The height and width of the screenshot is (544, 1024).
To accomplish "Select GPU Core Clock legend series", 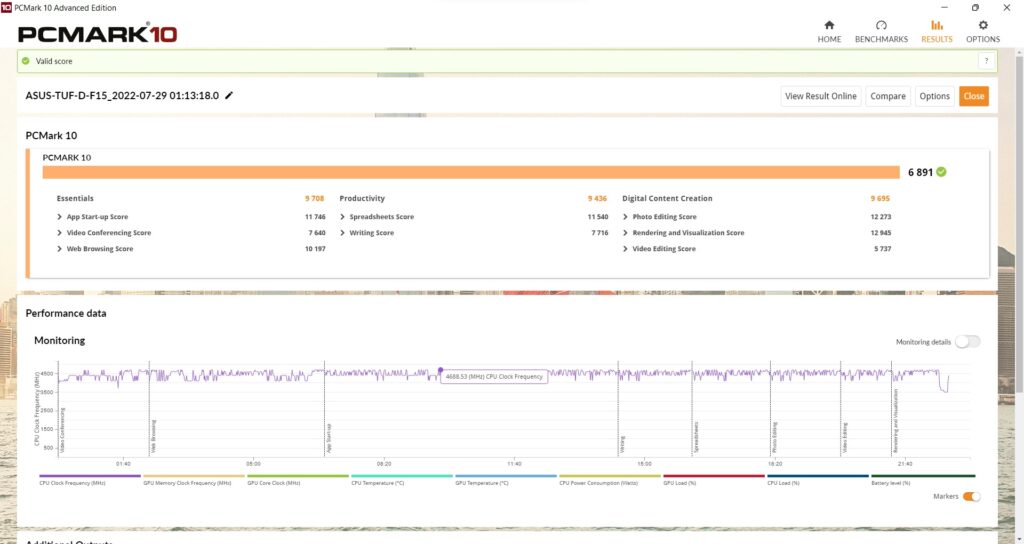I will [x=297, y=480].
